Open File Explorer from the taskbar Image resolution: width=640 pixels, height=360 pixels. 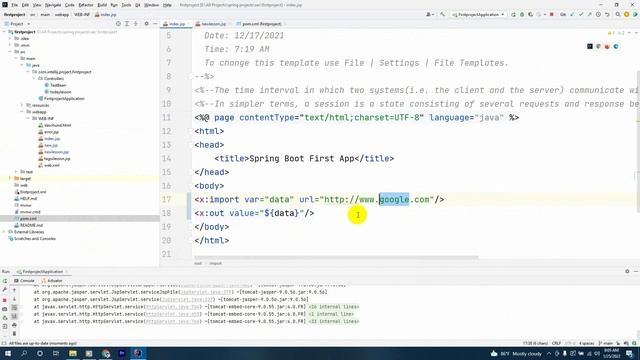pos(73,353)
